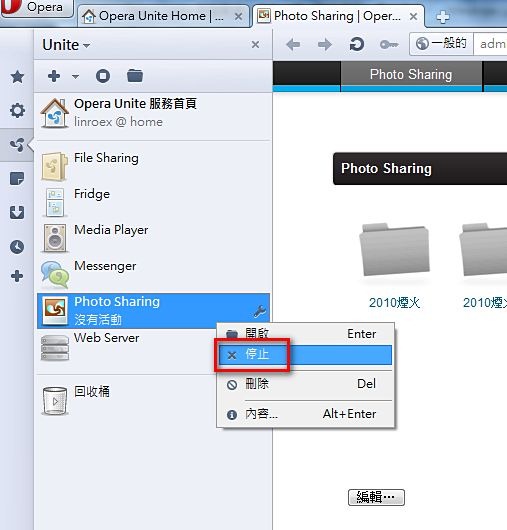Screen dimensions: 507x530
Task: Open the 一般的 security dropdown in address bar
Action: tap(441, 44)
